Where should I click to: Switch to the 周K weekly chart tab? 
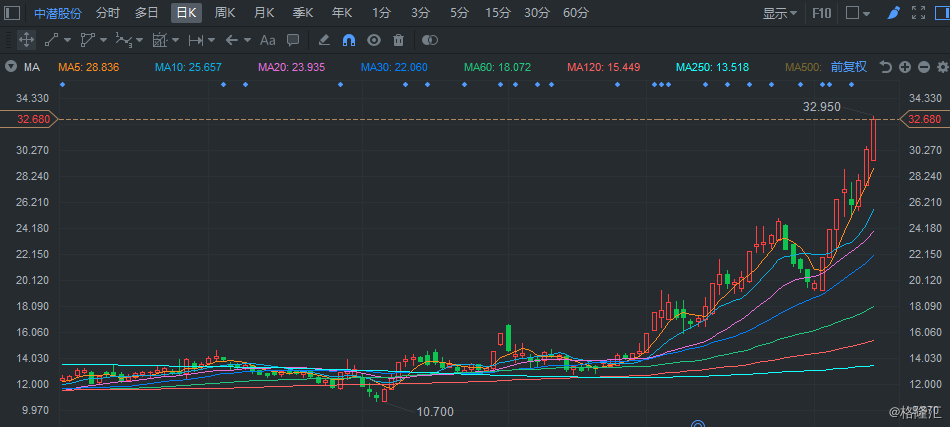tap(225, 13)
